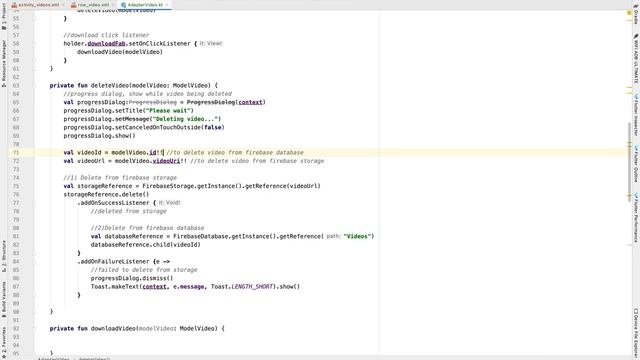640x360 pixels.
Task: Close the AdapterVideo.kt tab
Action: (167, 5)
